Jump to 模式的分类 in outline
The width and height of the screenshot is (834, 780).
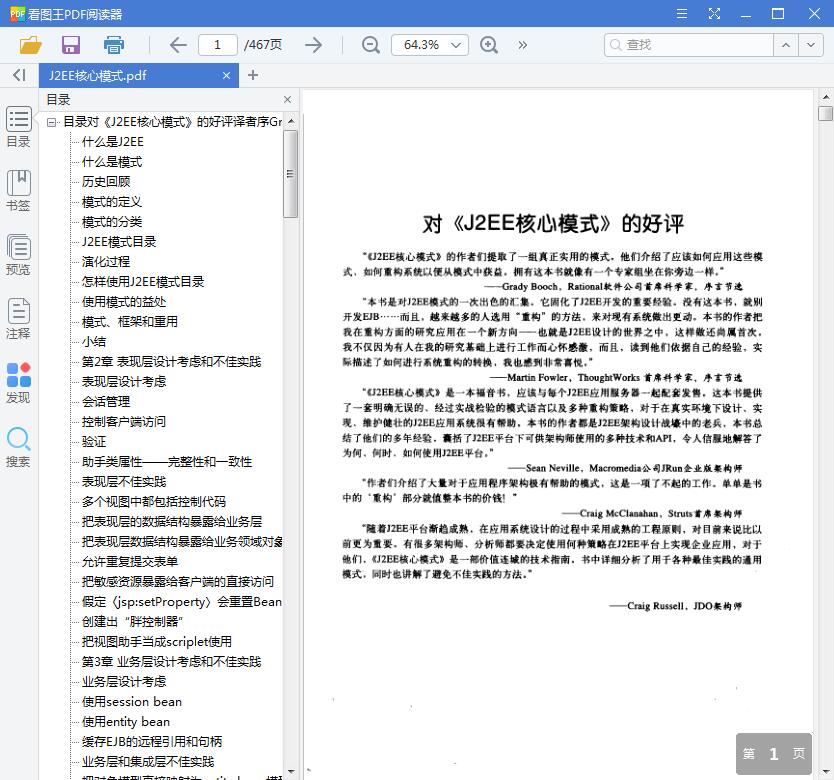112,221
